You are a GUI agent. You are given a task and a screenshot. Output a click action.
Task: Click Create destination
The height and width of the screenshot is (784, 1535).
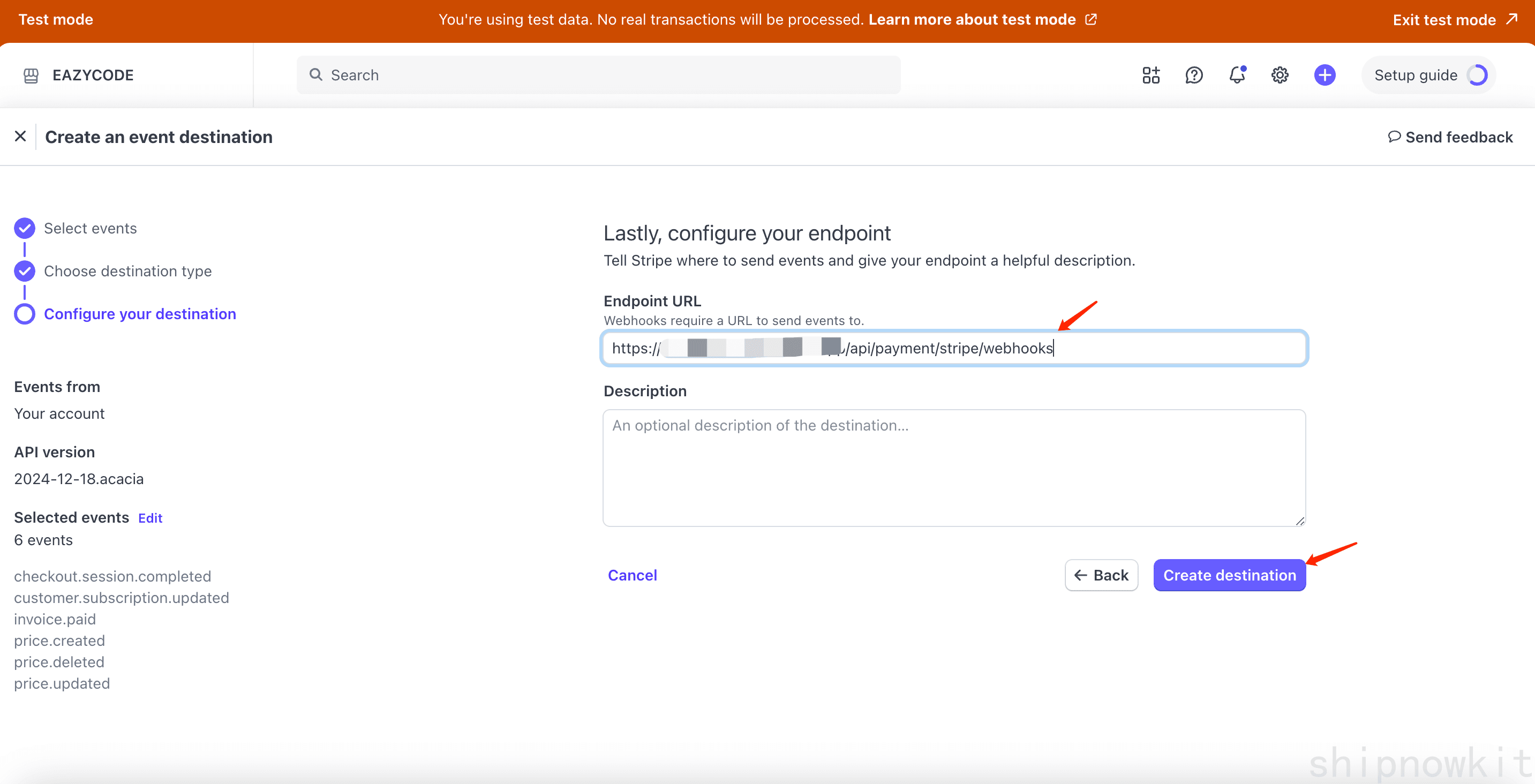click(x=1229, y=575)
